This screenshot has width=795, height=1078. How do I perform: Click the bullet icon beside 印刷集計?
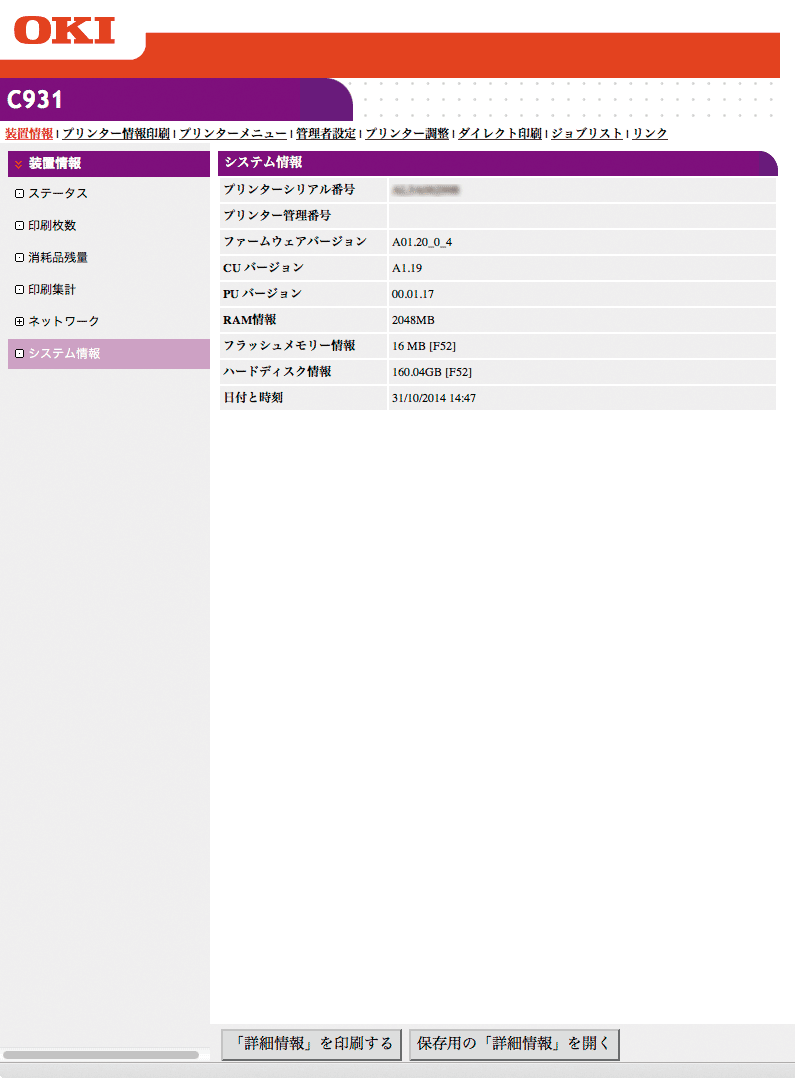(x=19, y=289)
